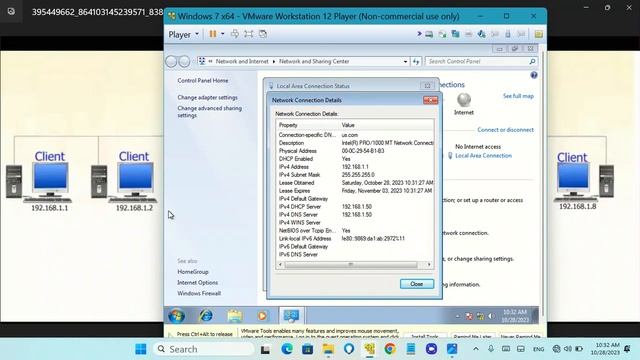Select the Physical Address row
Viewport: 640px width, 360px height.
355,151
